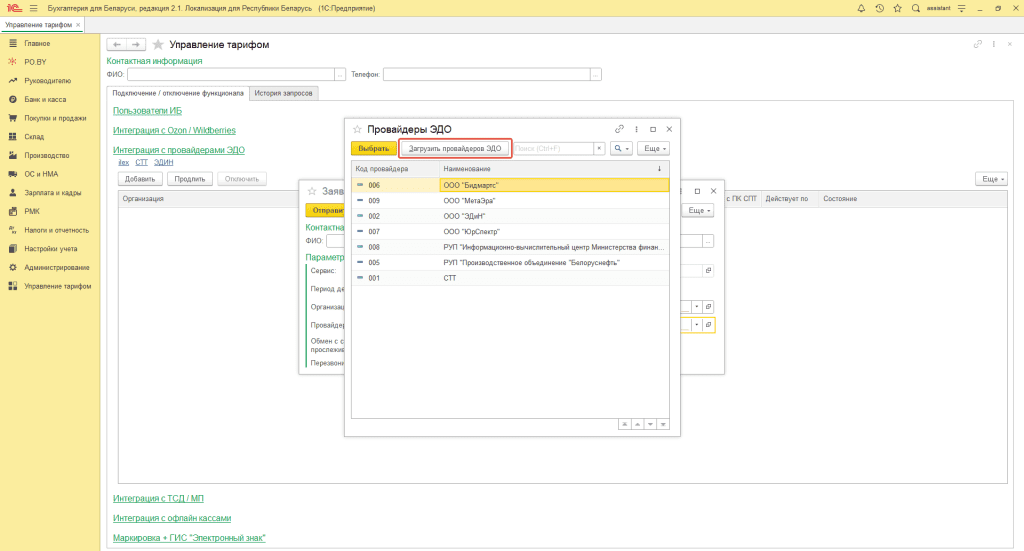Click the back navigation arrow
Image resolution: width=1024 pixels, height=551 pixels.
[116, 45]
